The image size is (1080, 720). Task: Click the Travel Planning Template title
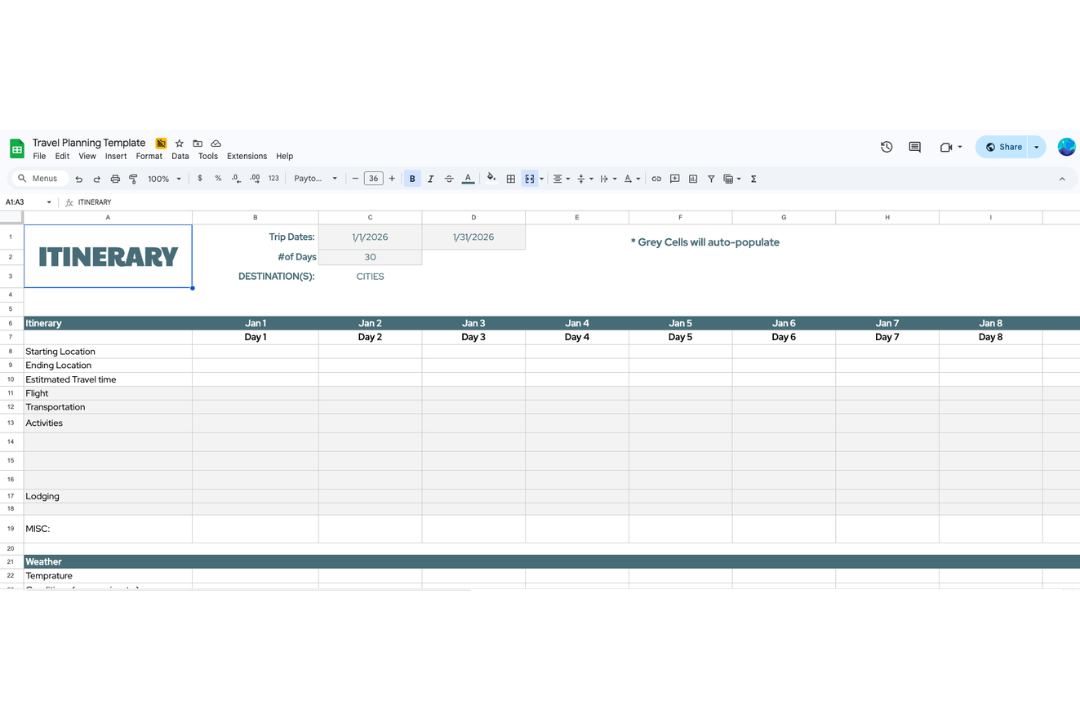click(89, 143)
